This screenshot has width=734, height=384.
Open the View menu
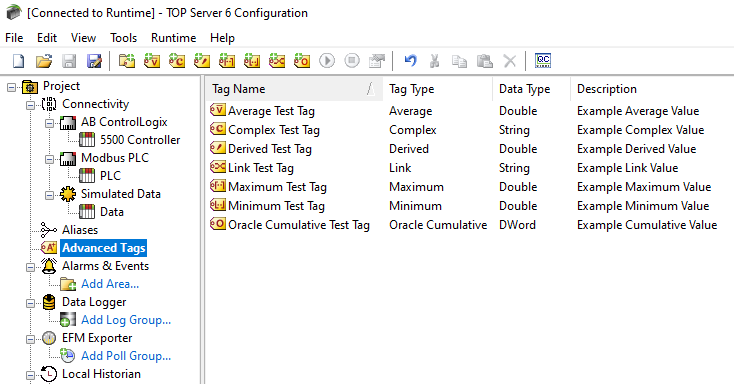click(83, 38)
